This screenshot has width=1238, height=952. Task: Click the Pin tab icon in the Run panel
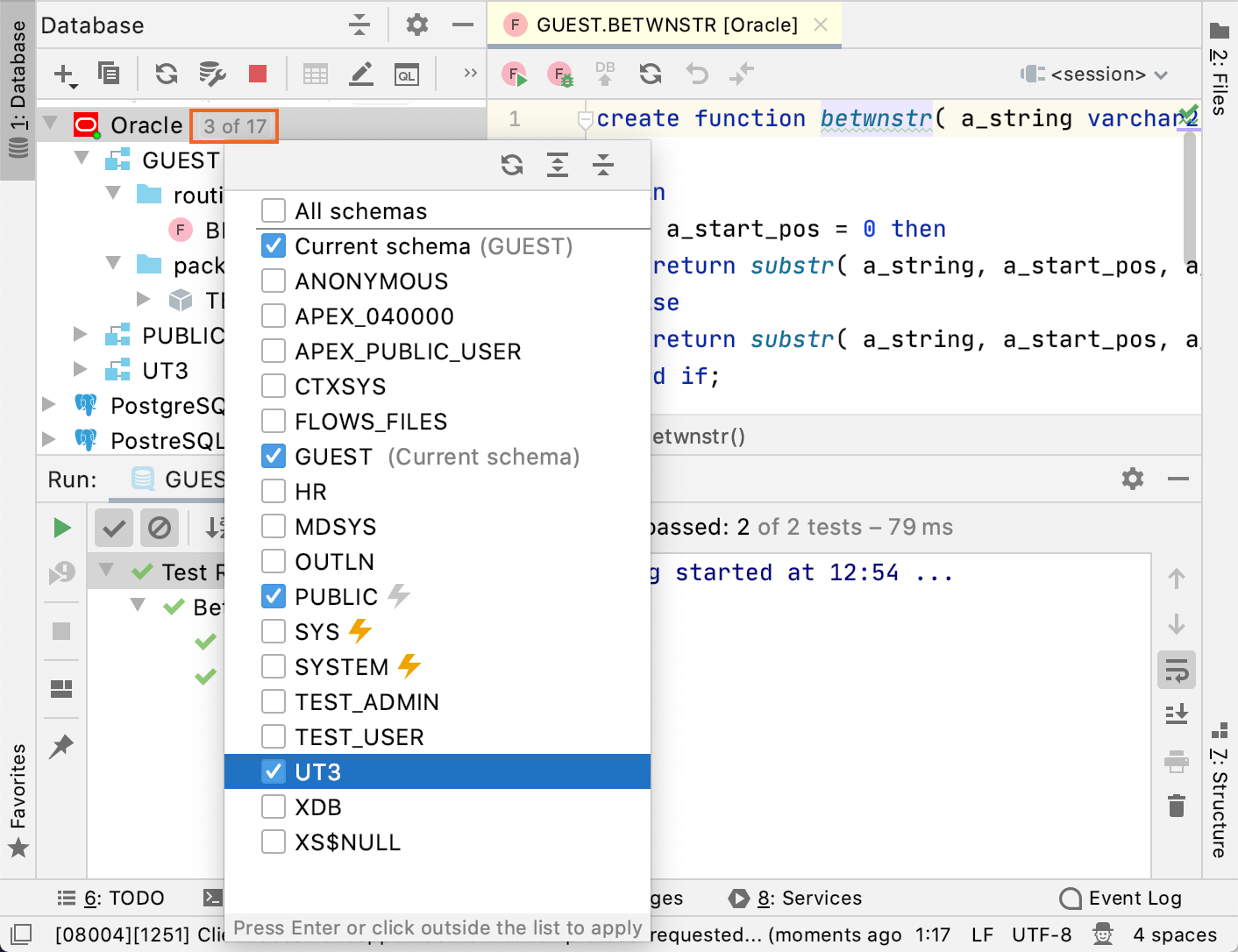60,746
